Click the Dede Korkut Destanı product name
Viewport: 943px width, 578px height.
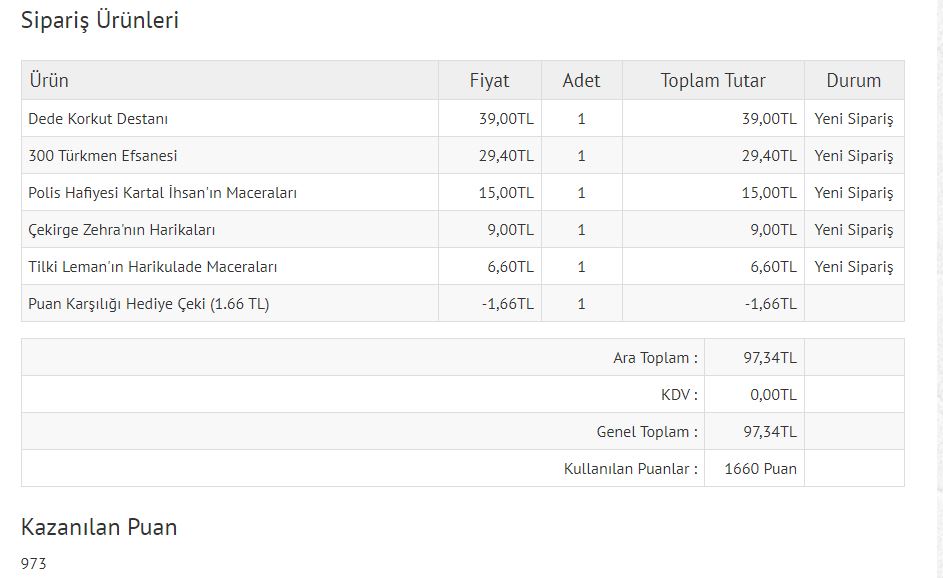tap(98, 118)
